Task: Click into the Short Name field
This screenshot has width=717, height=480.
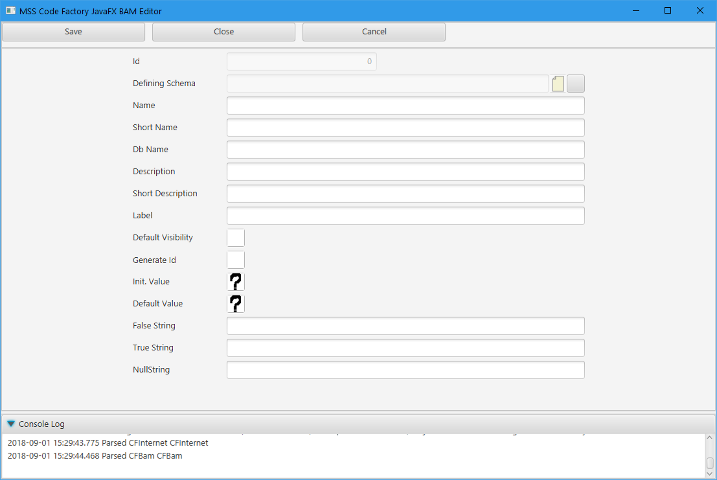Action: pyautogui.click(x=405, y=128)
